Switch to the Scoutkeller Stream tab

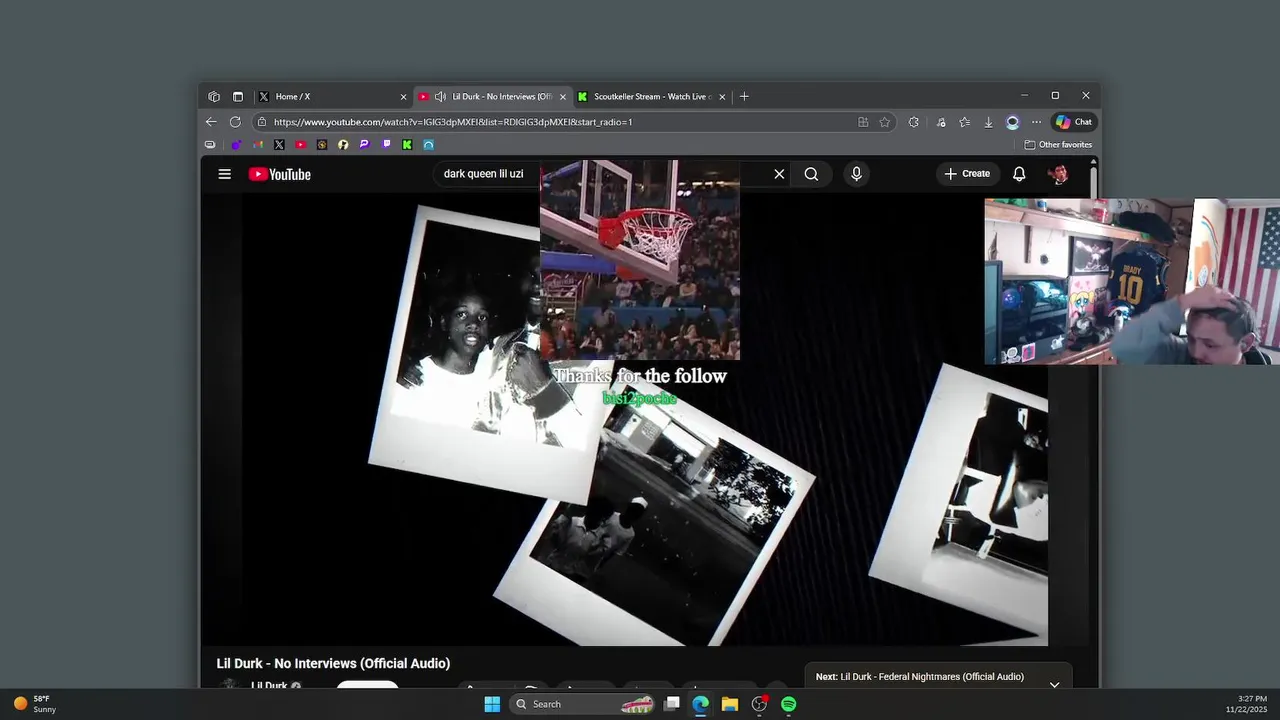(x=652, y=97)
